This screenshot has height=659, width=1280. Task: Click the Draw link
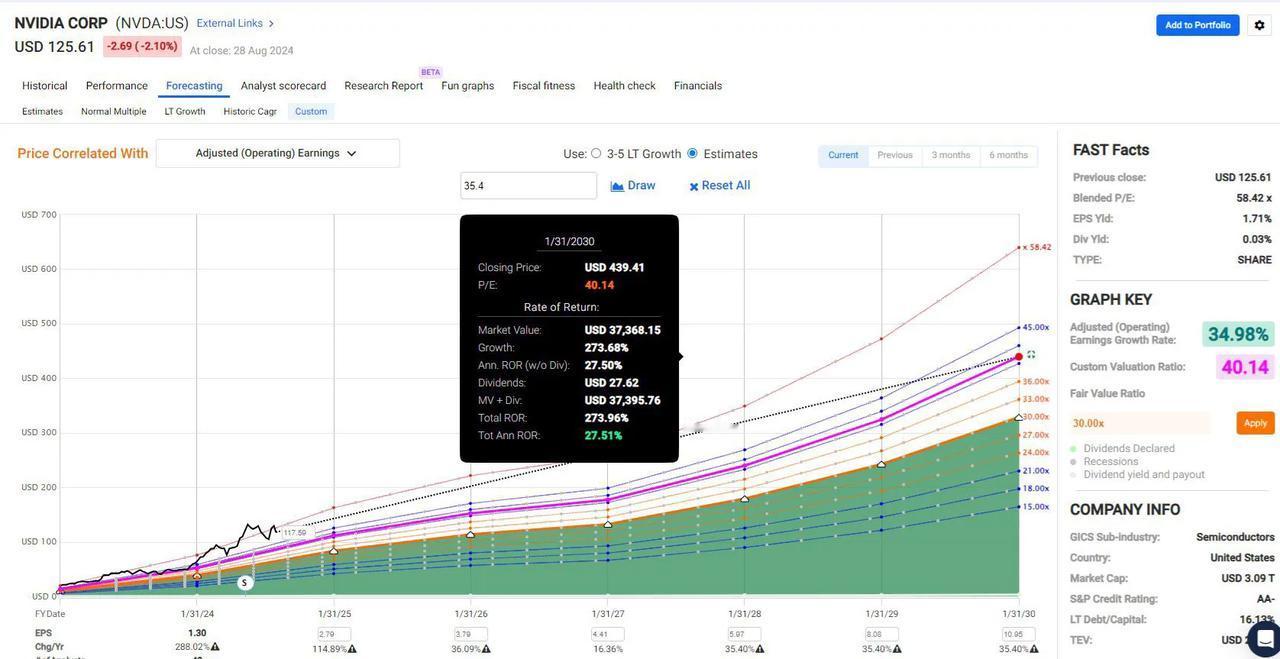coord(641,185)
